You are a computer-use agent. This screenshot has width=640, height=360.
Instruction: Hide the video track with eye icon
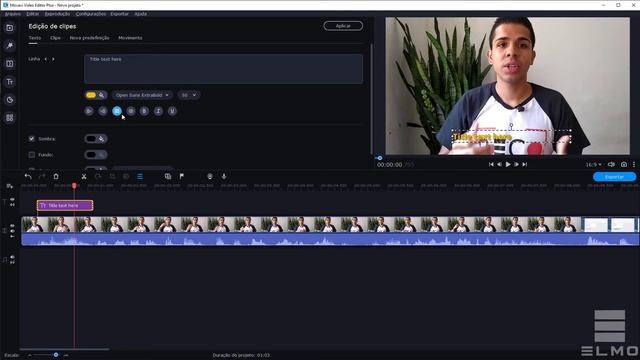13,226
